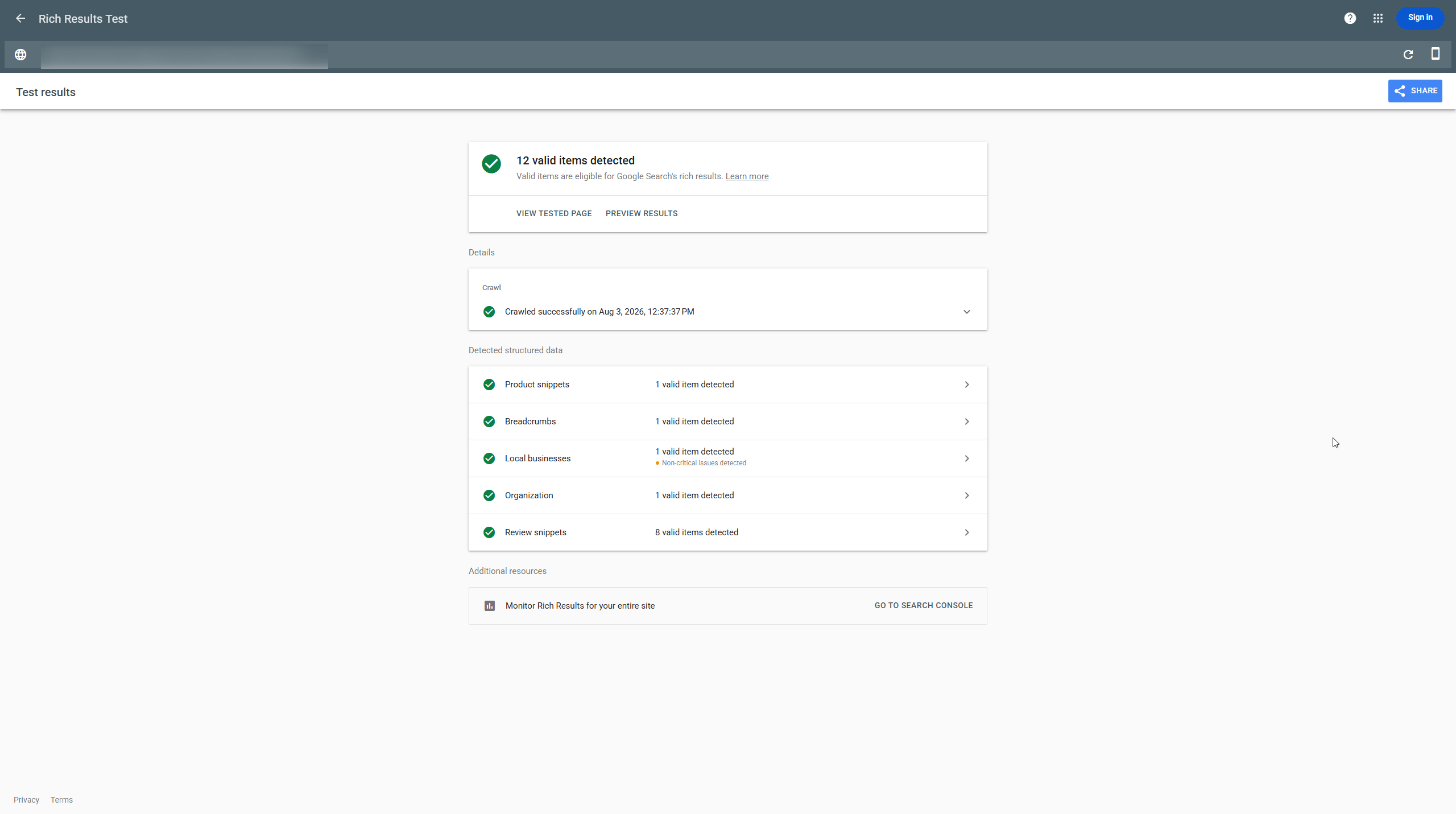Click GO TO SEARCH CONSOLE

point(924,605)
